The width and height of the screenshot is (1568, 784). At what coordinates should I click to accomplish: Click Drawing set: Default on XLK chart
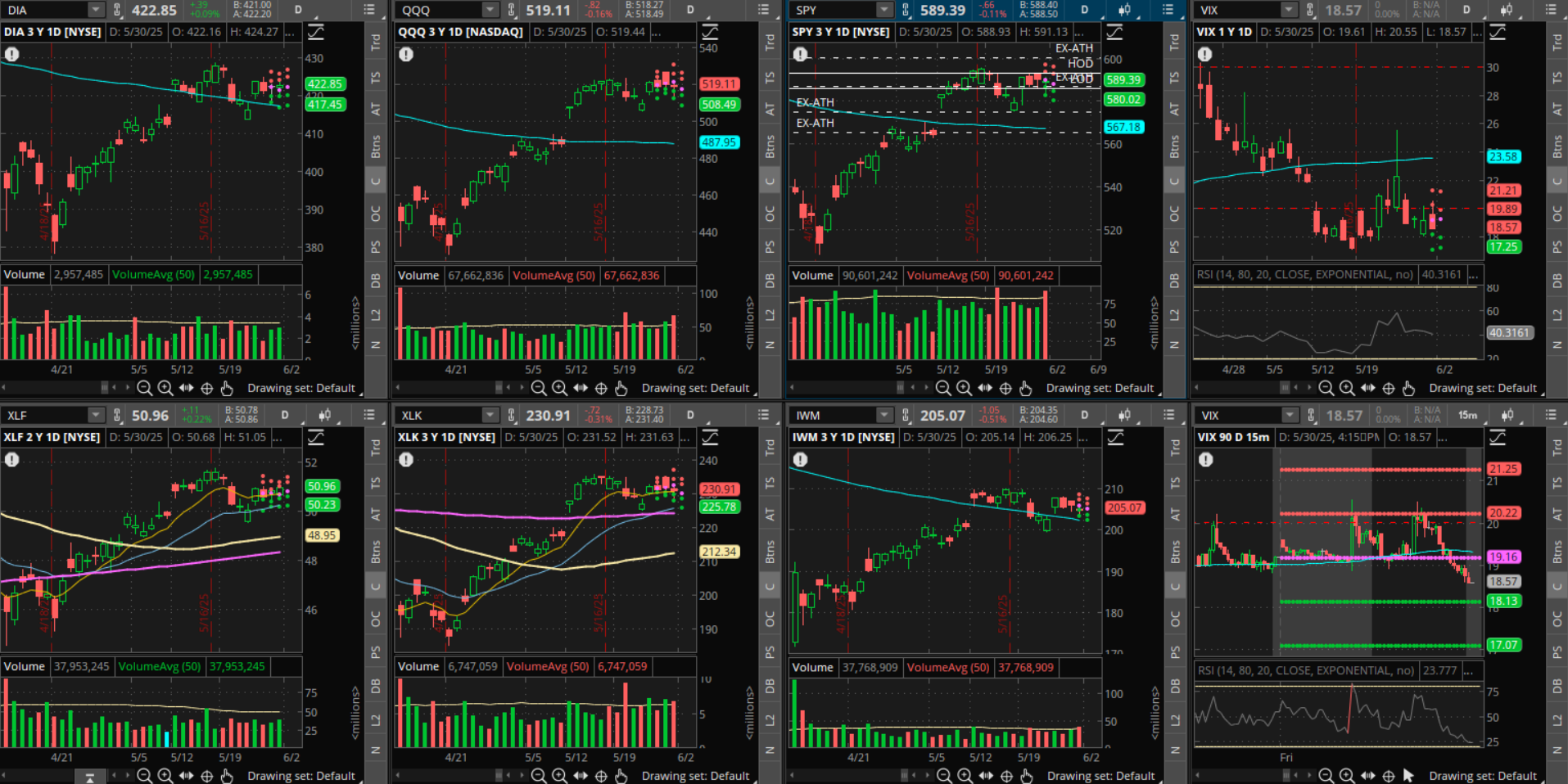coord(695,776)
